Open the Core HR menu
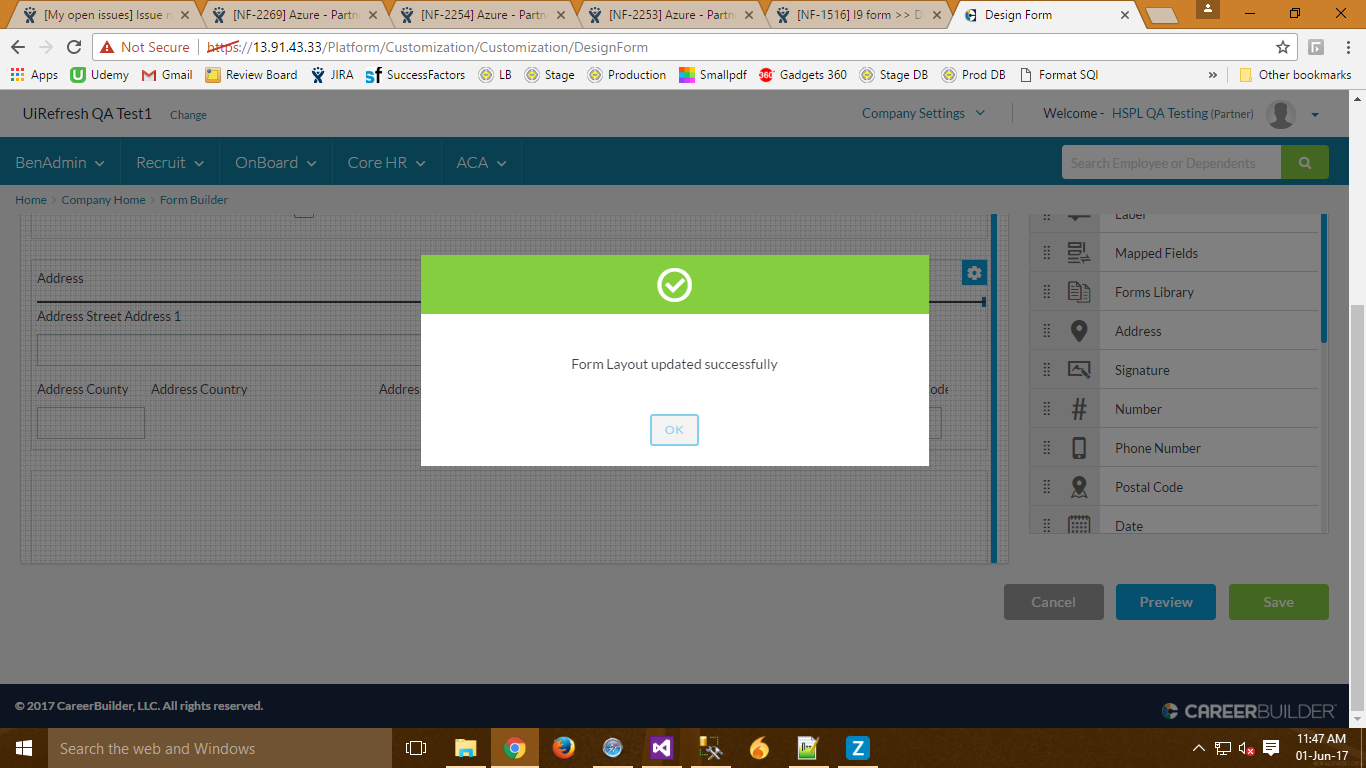 click(x=386, y=162)
